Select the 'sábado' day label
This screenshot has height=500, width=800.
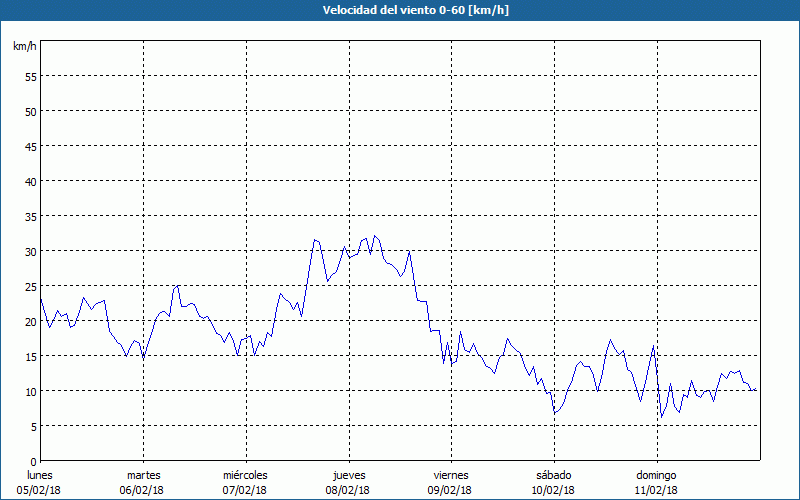click(x=553, y=475)
